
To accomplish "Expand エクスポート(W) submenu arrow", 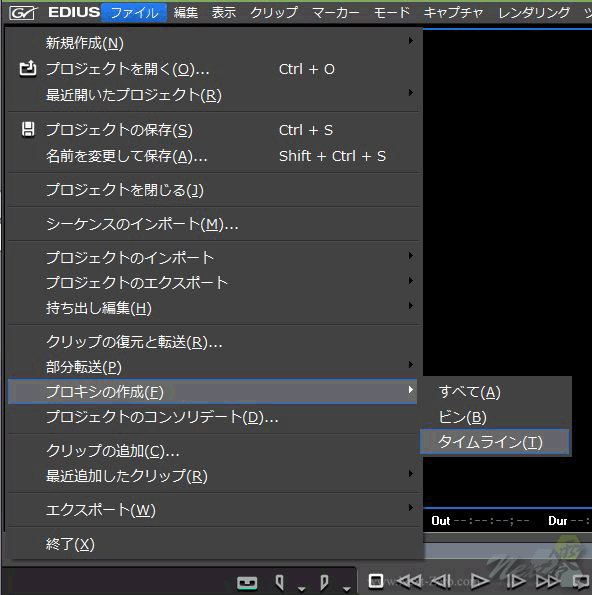I will coord(411,507).
